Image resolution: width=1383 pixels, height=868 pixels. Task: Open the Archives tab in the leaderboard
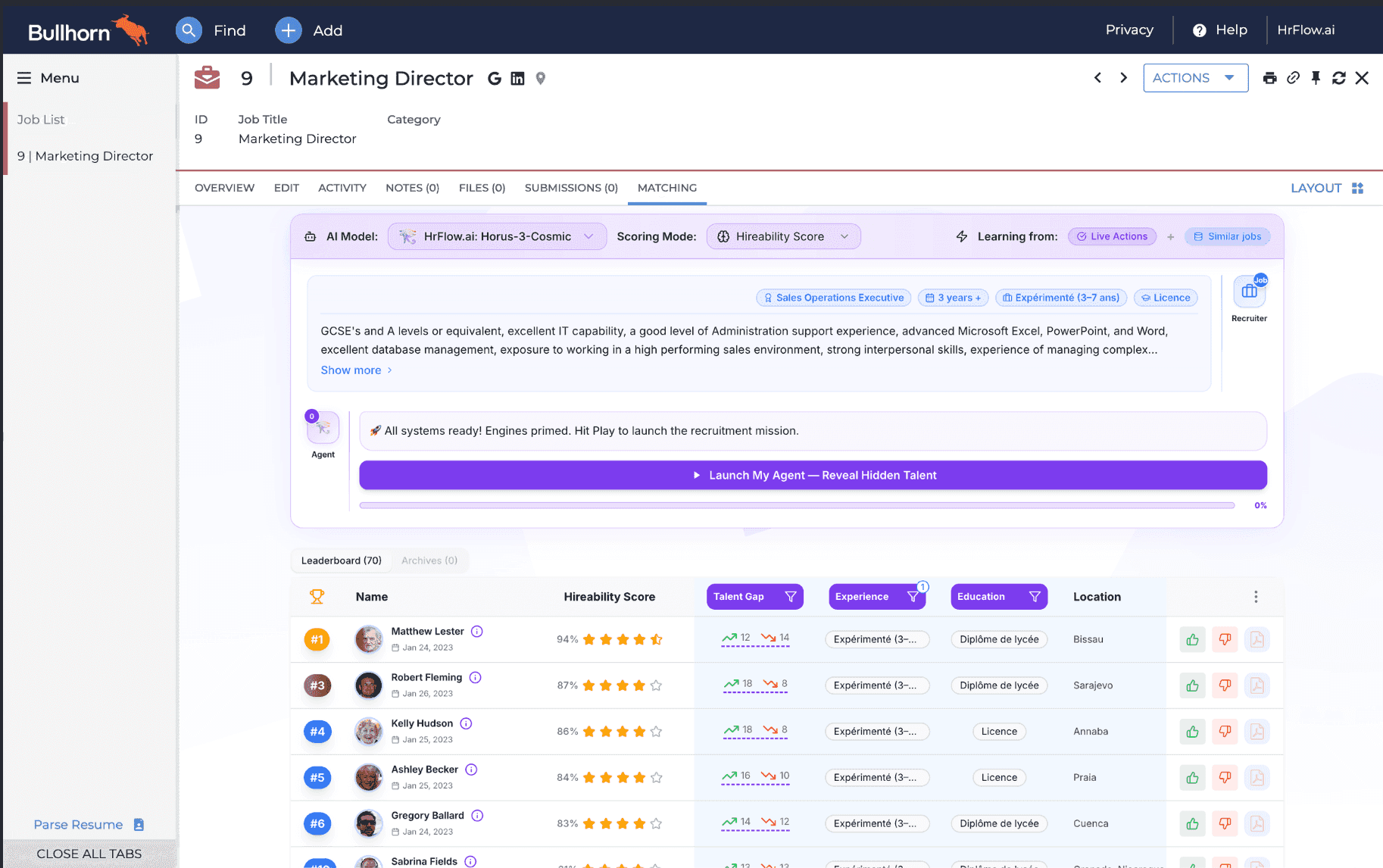coord(429,560)
